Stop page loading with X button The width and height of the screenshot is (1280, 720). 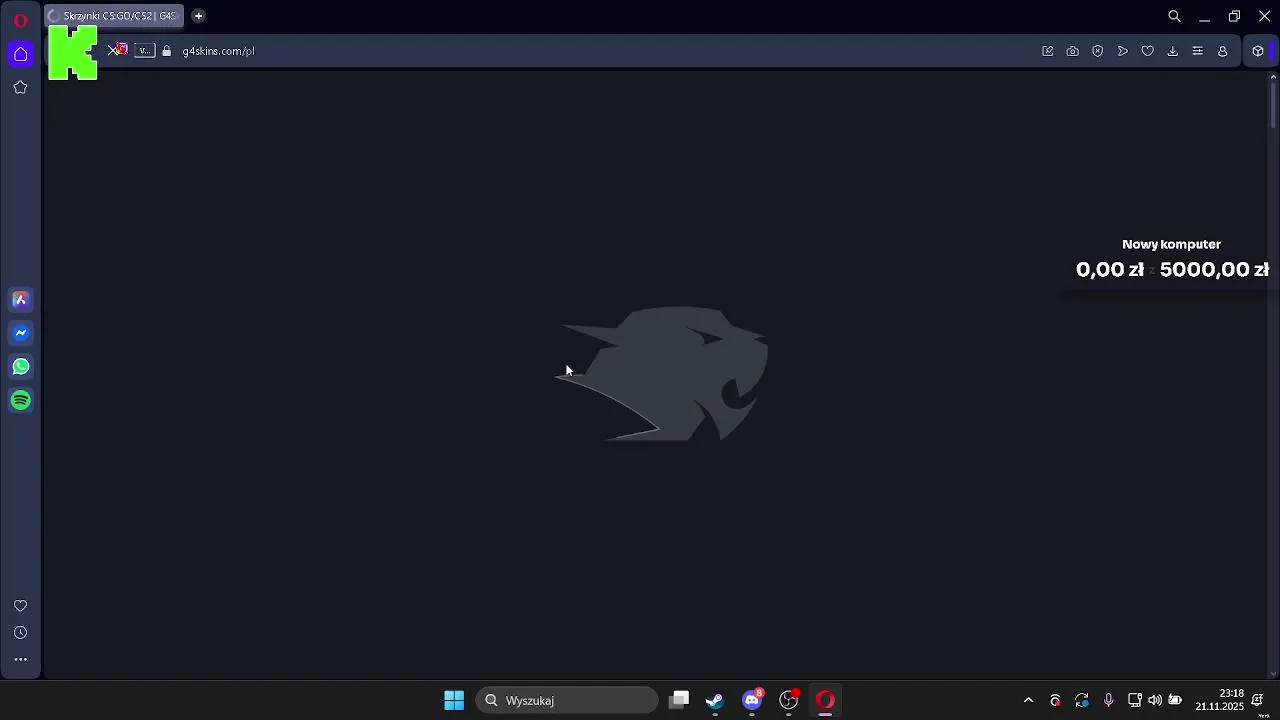click(x=112, y=51)
